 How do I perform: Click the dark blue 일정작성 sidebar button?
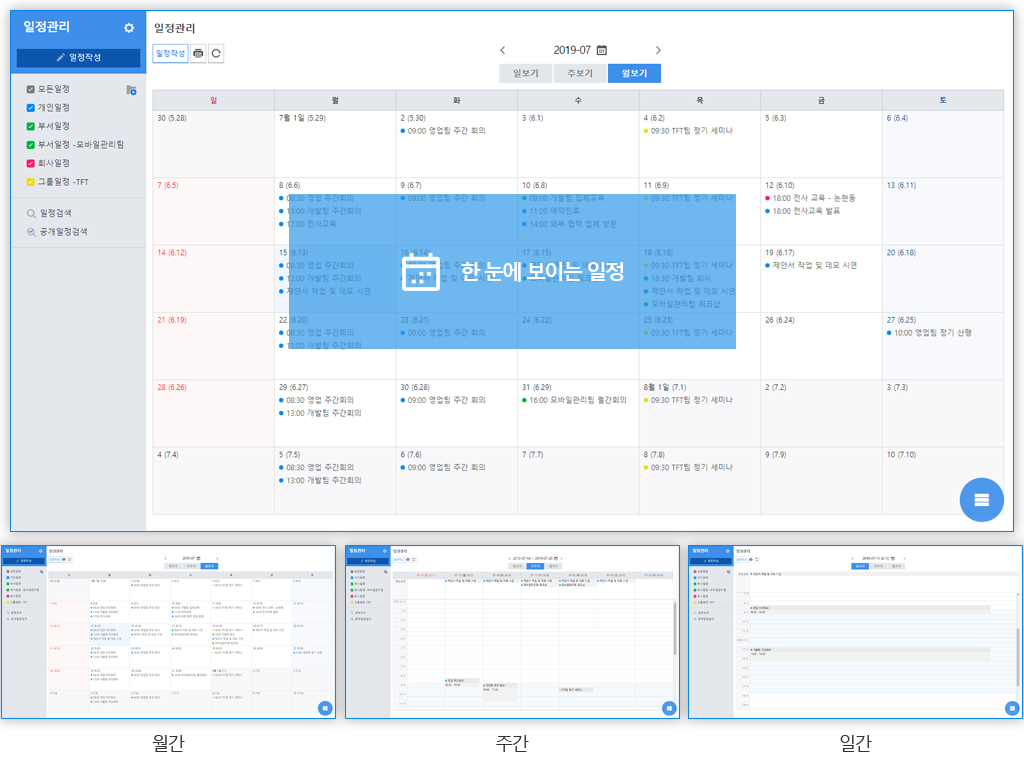(78, 58)
